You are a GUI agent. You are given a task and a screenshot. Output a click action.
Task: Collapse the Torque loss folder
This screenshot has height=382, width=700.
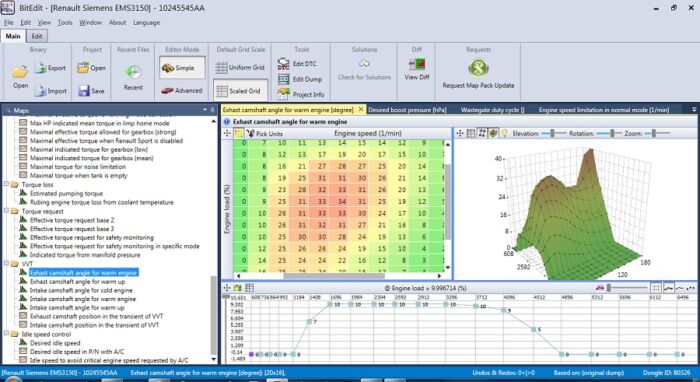point(7,184)
